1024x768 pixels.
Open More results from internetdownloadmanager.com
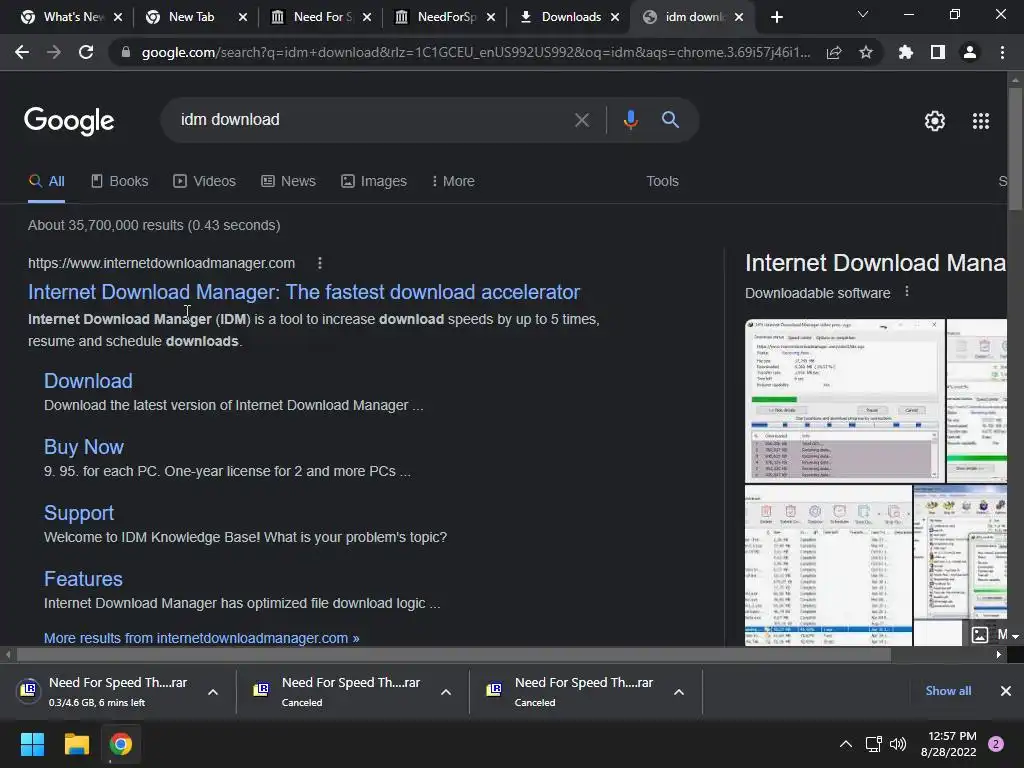click(201, 638)
